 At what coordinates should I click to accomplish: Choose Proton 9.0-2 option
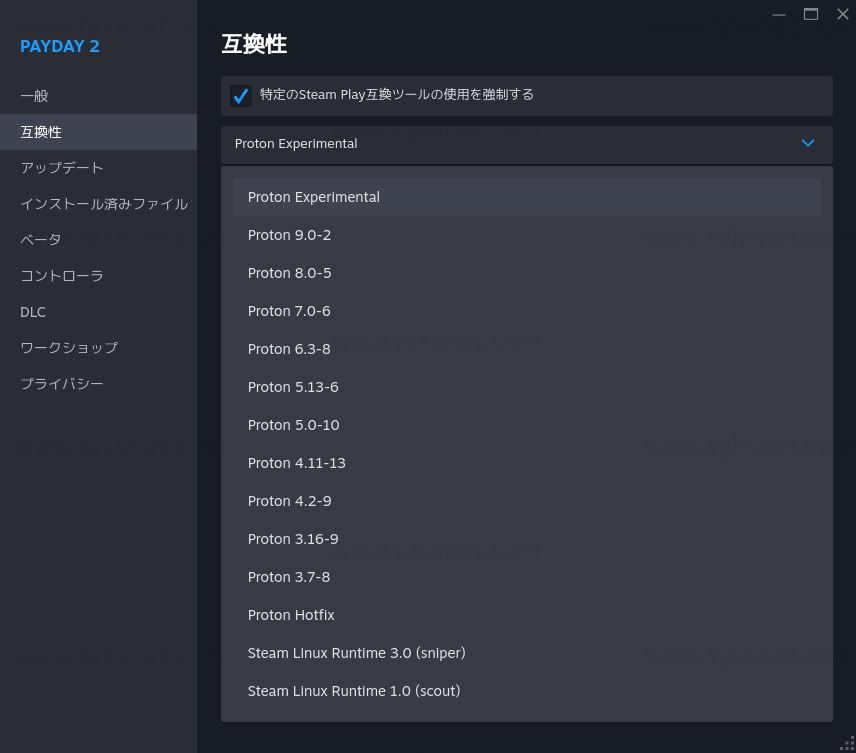[526, 235]
